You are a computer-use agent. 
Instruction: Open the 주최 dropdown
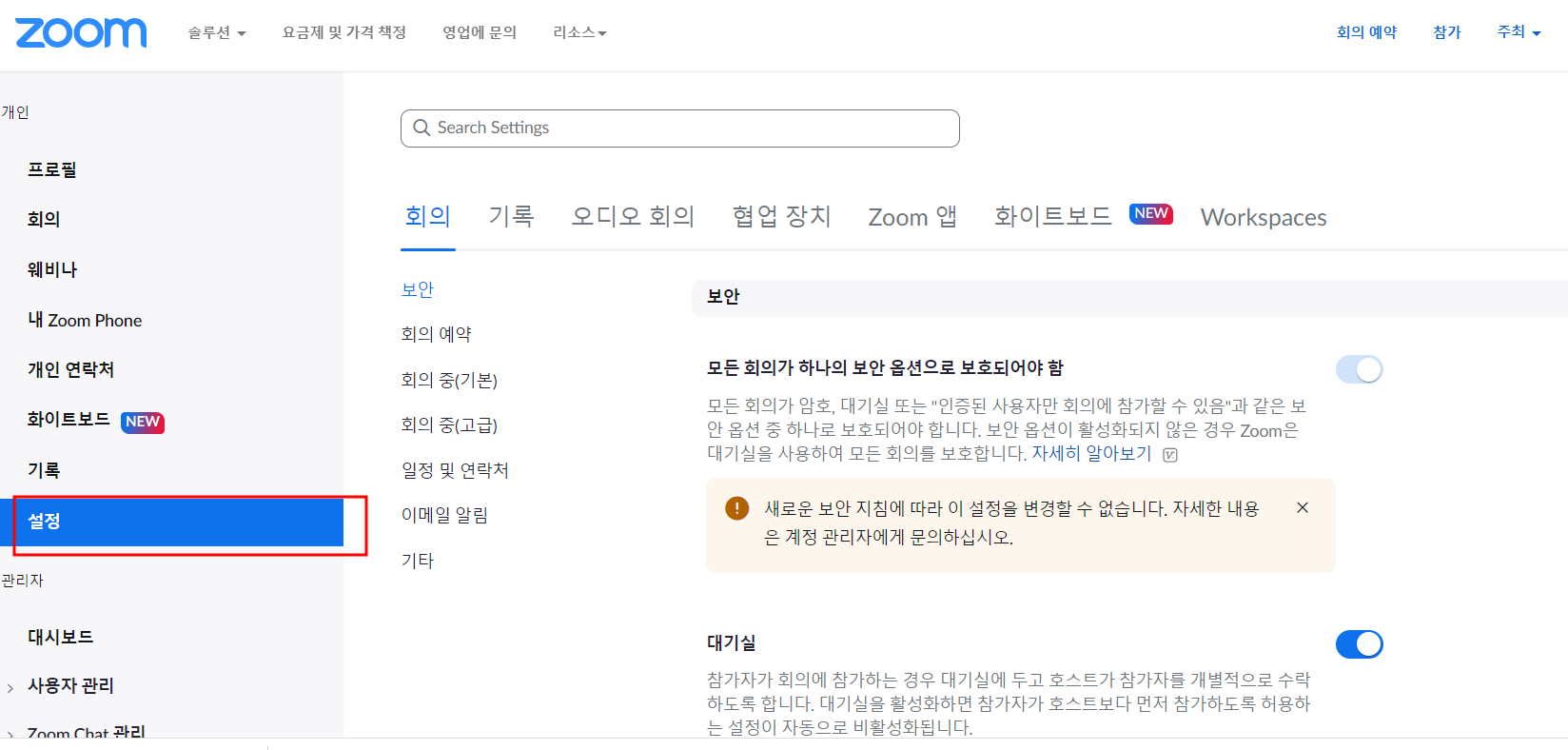pyautogui.click(x=1519, y=32)
